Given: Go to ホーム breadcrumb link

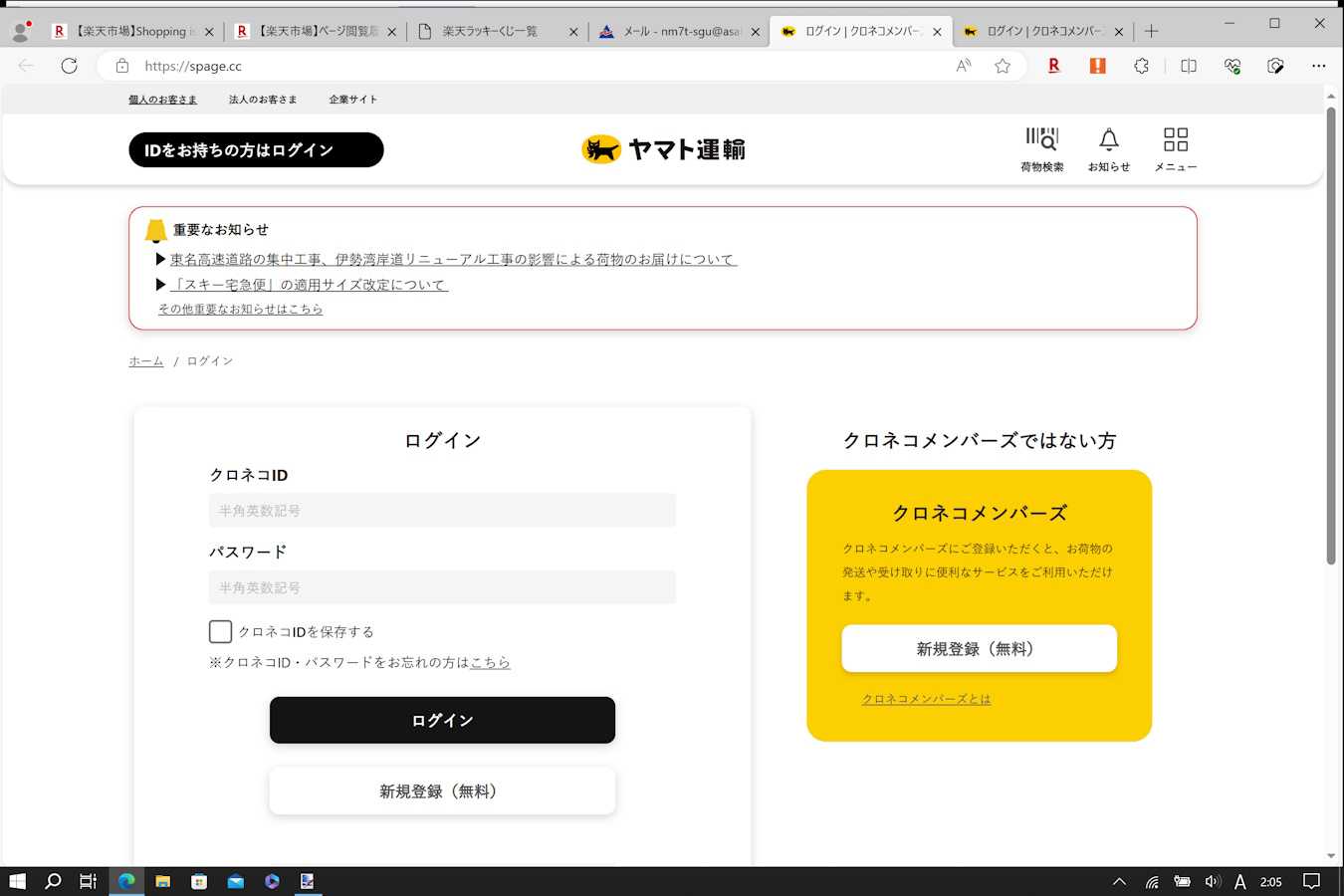Looking at the screenshot, I should pyautogui.click(x=145, y=361).
